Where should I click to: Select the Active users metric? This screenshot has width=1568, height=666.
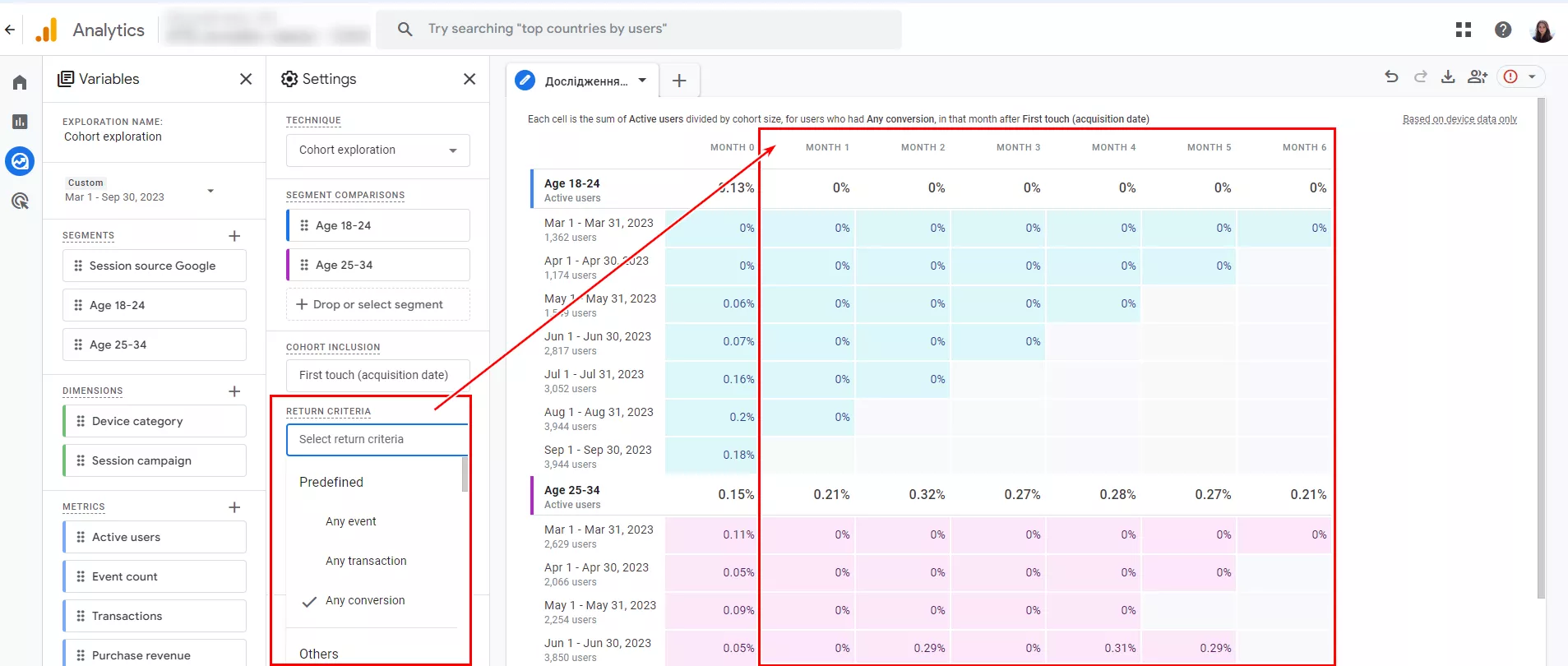coord(155,538)
